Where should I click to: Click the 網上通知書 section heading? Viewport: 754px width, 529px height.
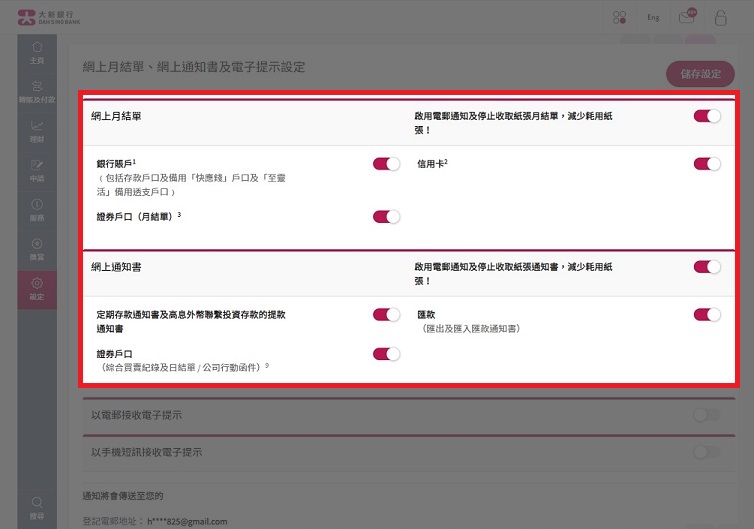116,267
